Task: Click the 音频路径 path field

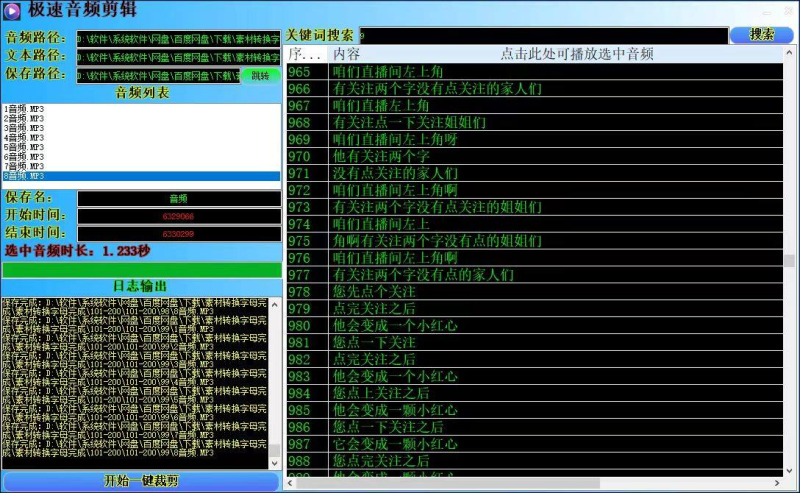Action: [178, 39]
